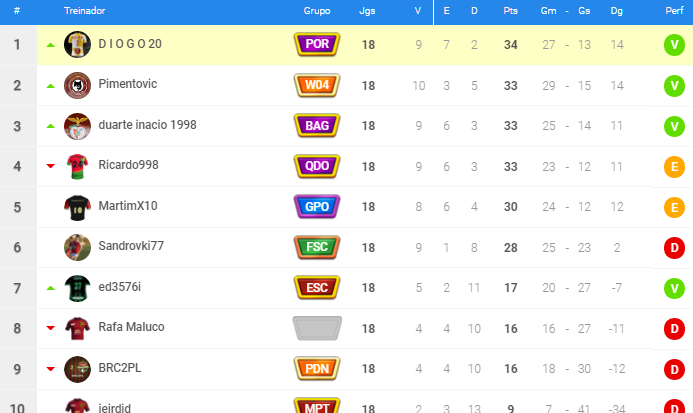Select red D performance badge of Sandrovki77

tap(674, 248)
